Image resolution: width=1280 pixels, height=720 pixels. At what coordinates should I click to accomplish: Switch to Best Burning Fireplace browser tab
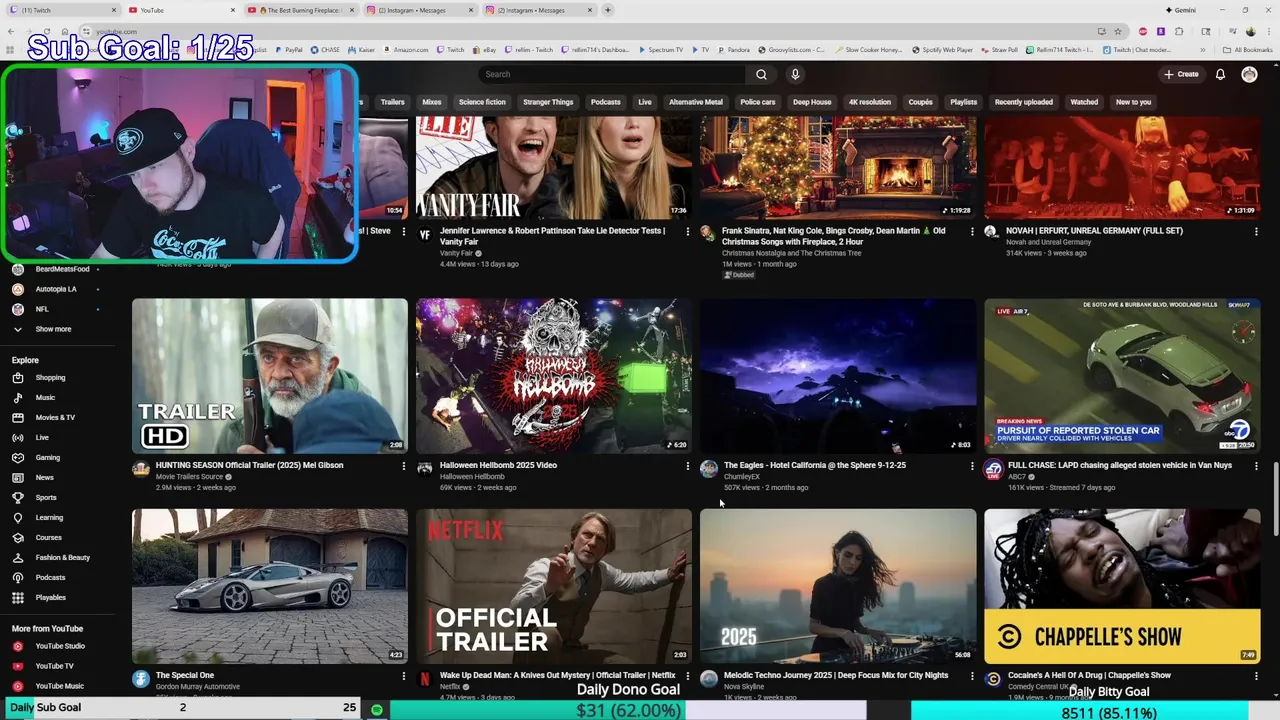click(300, 10)
